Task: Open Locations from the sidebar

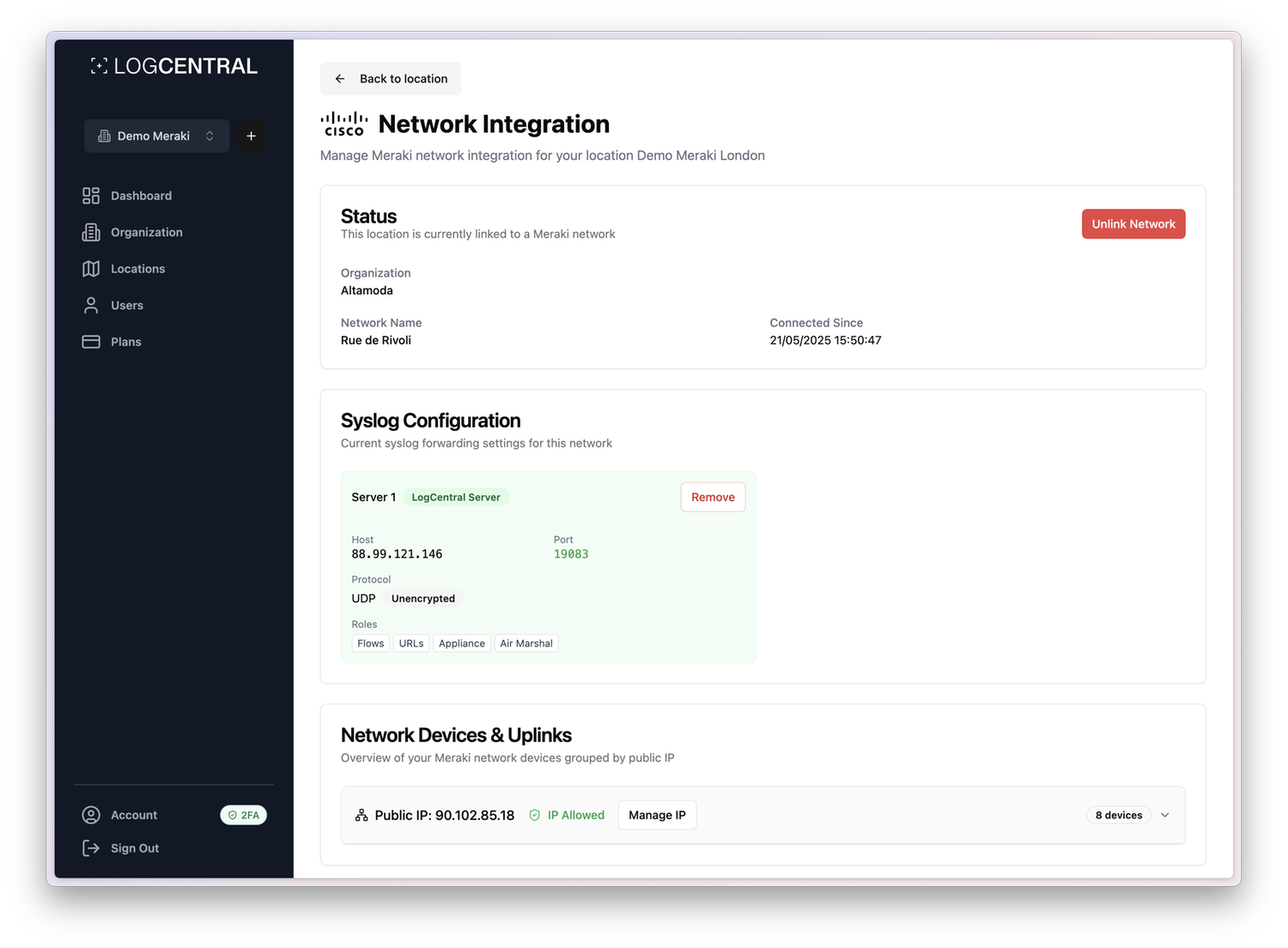Action: (137, 268)
